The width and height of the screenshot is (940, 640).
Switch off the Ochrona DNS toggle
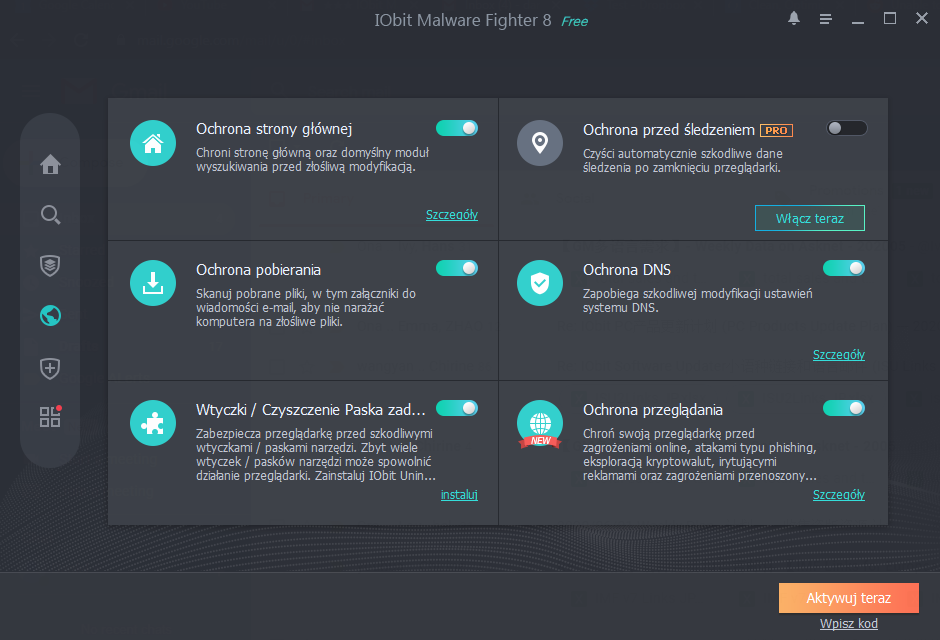point(844,268)
